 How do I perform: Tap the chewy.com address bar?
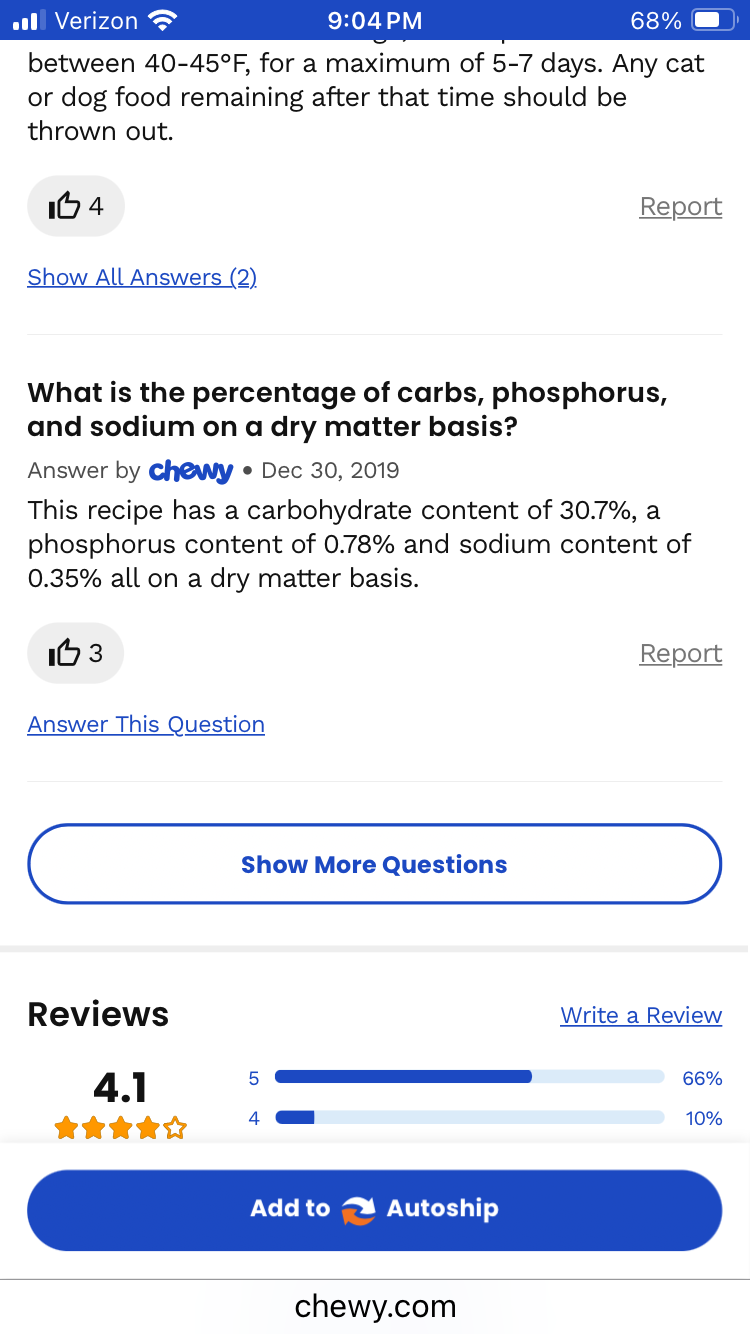[x=375, y=1305]
